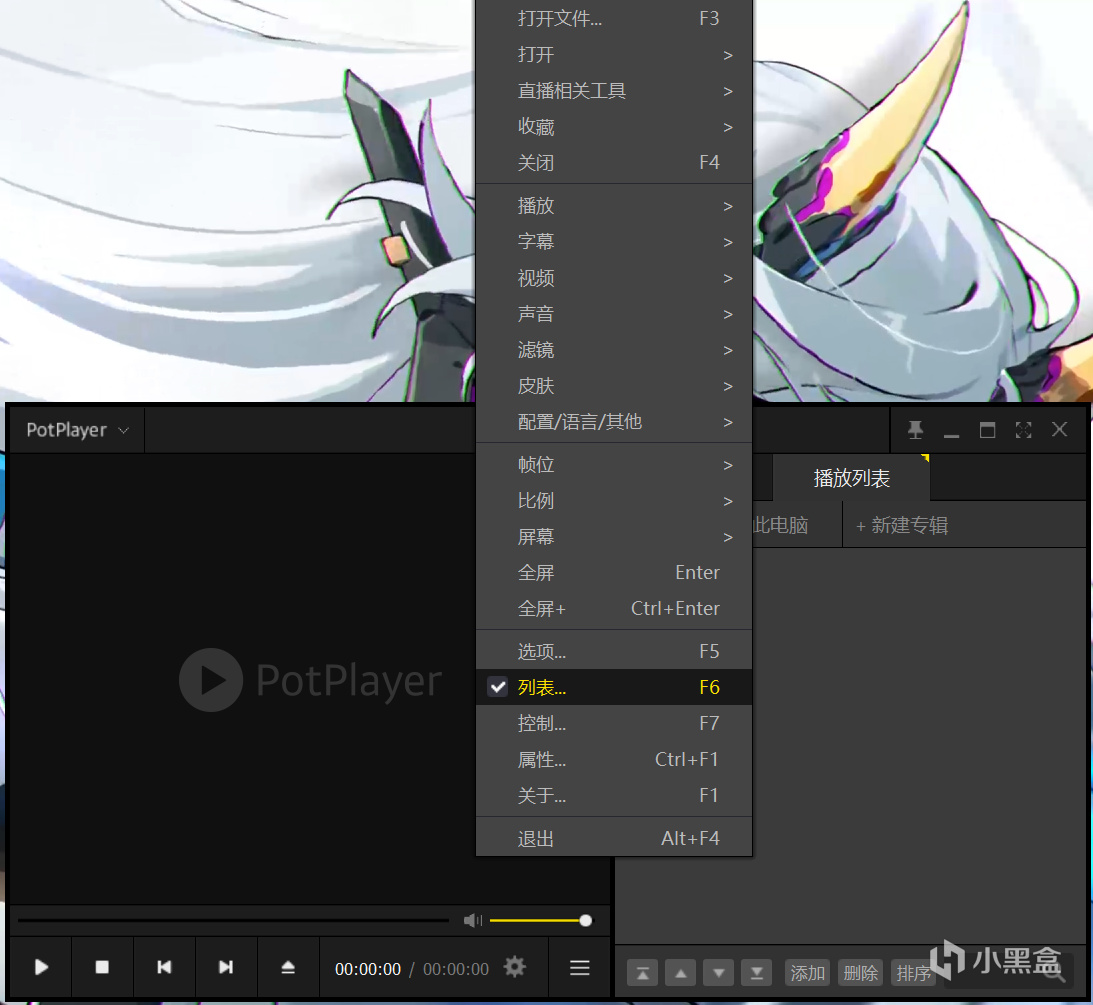Switch to the 播放列表 tab

click(851, 478)
